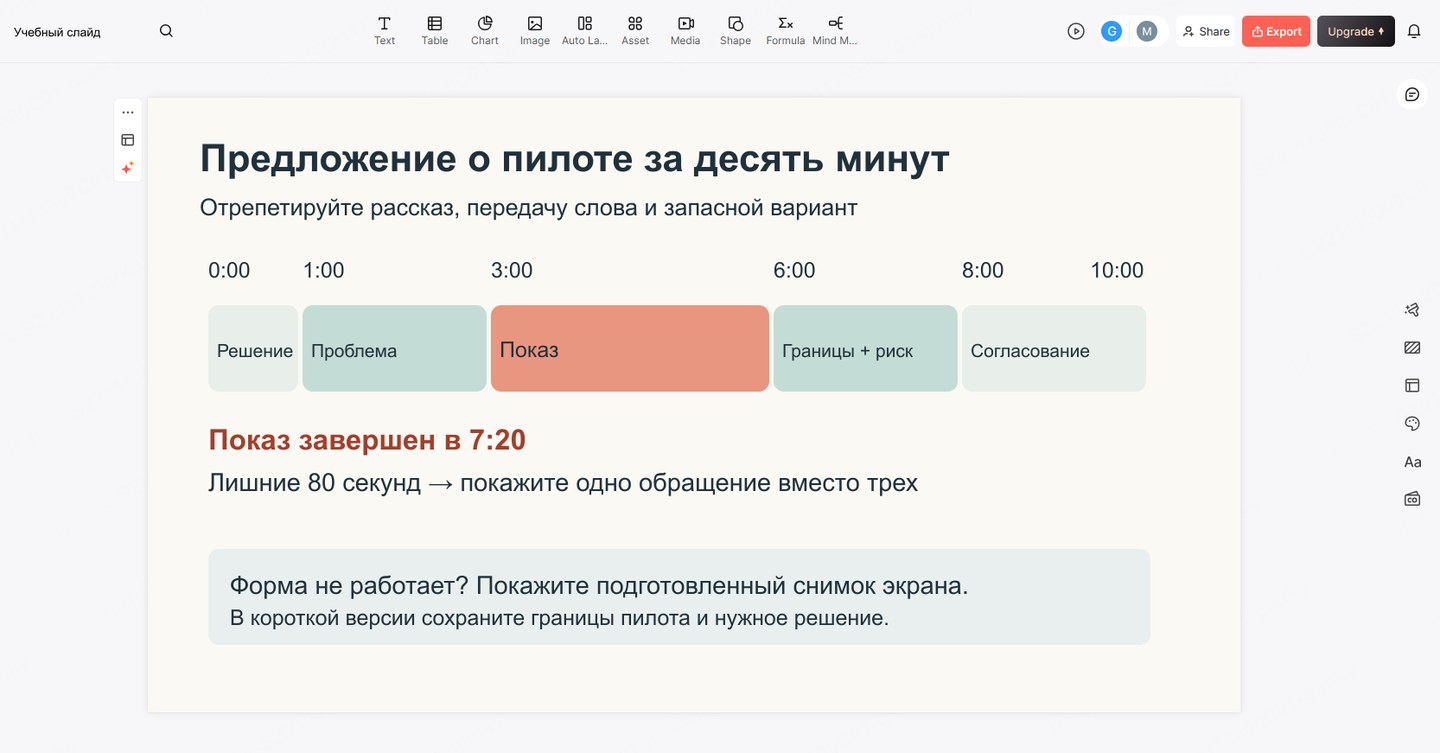Pick the Shape tool
The height and width of the screenshot is (753, 1440).
click(x=735, y=30)
